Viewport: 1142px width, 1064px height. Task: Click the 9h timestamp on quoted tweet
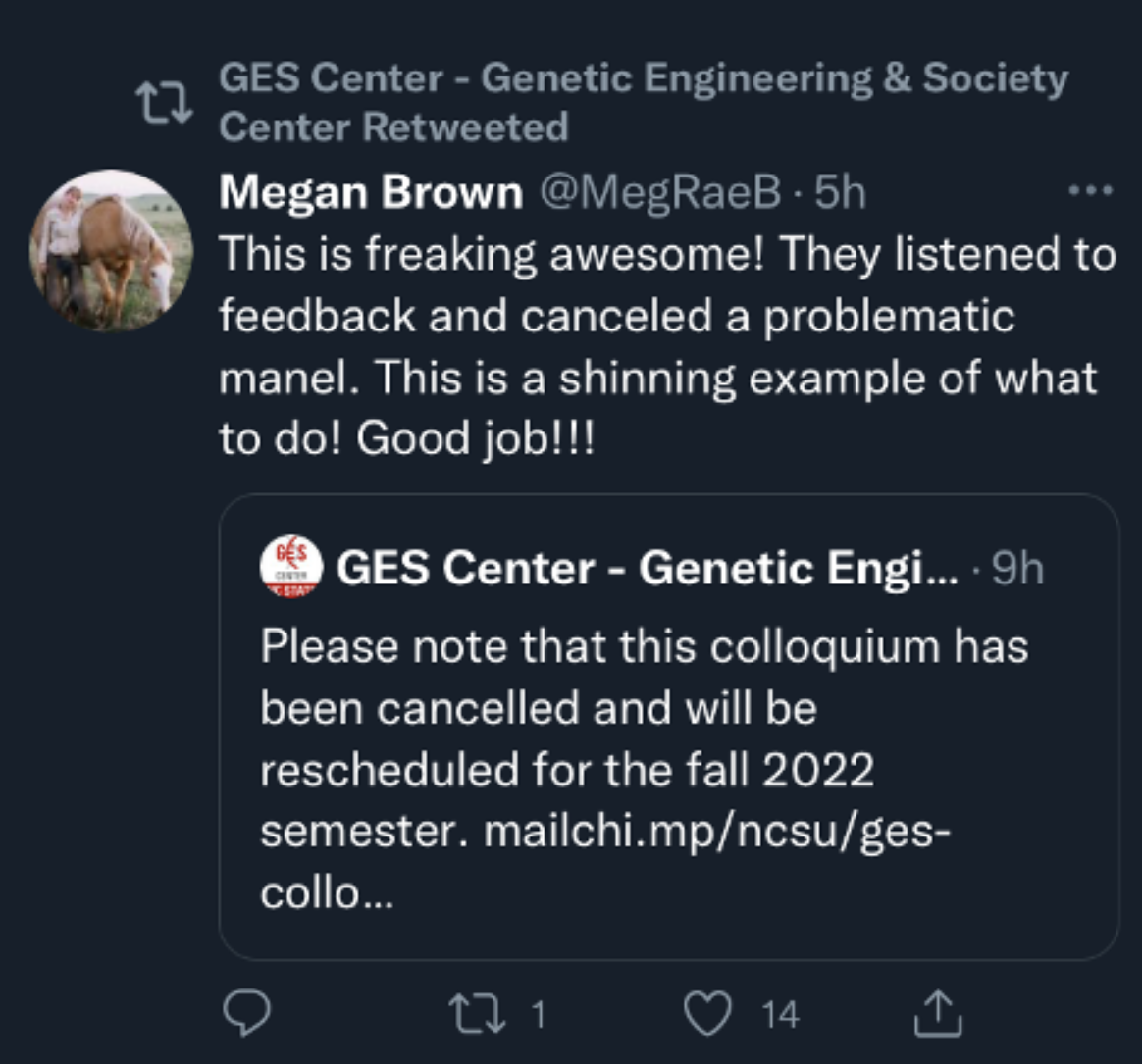pyautogui.click(x=1017, y=569)
